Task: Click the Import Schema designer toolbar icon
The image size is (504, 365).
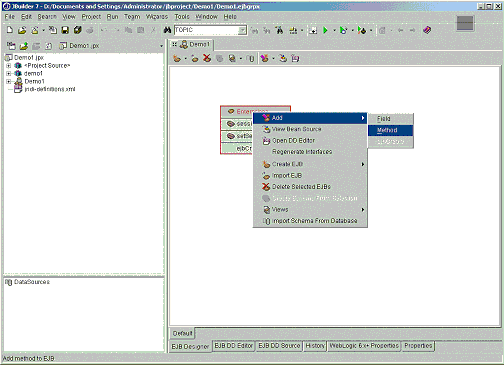Action: pos(251,59)
